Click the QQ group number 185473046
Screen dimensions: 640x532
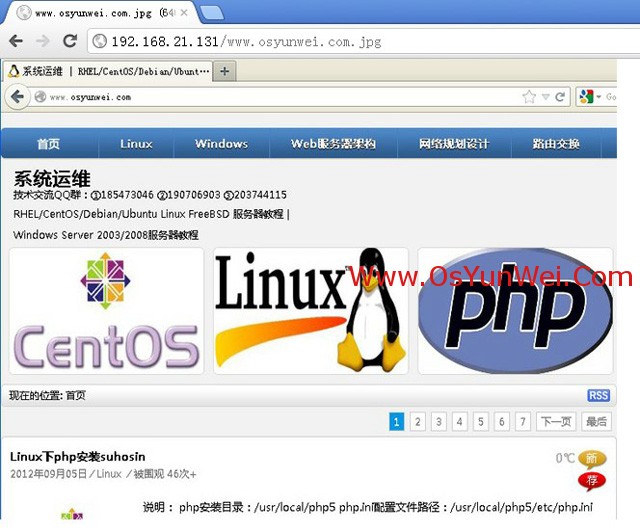(127, 195)
